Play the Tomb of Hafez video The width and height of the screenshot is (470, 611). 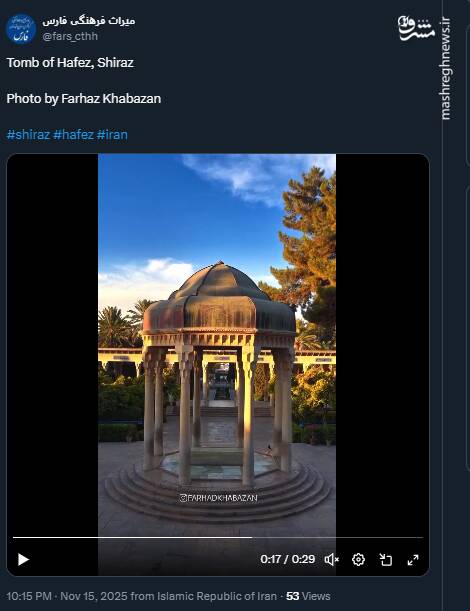point(23,560)
